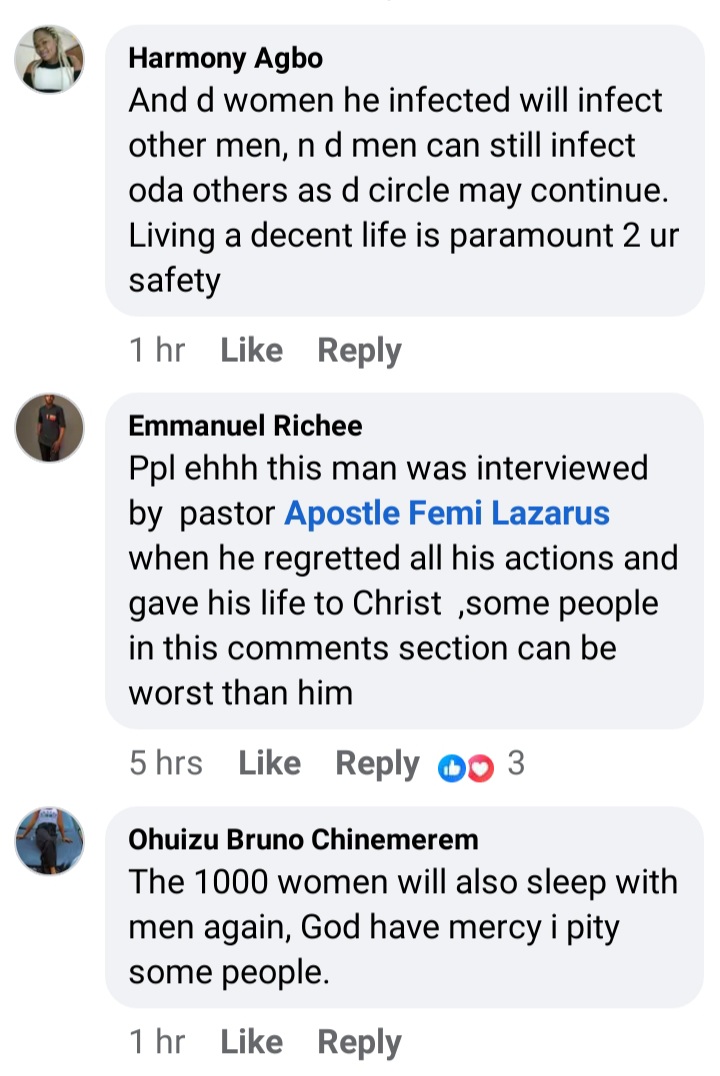This screenshot has height=1076, width=720.
Task: Click the 1 hr timestamp under Ohuizu's comment
Action: 157,1042
